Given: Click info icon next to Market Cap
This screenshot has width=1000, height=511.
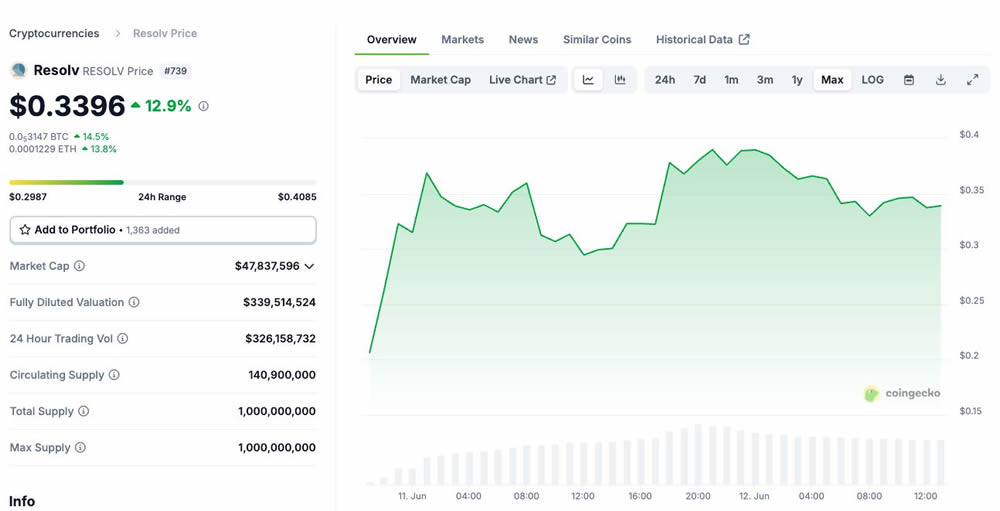Looking at the screenshot, I should pos(80,266).
